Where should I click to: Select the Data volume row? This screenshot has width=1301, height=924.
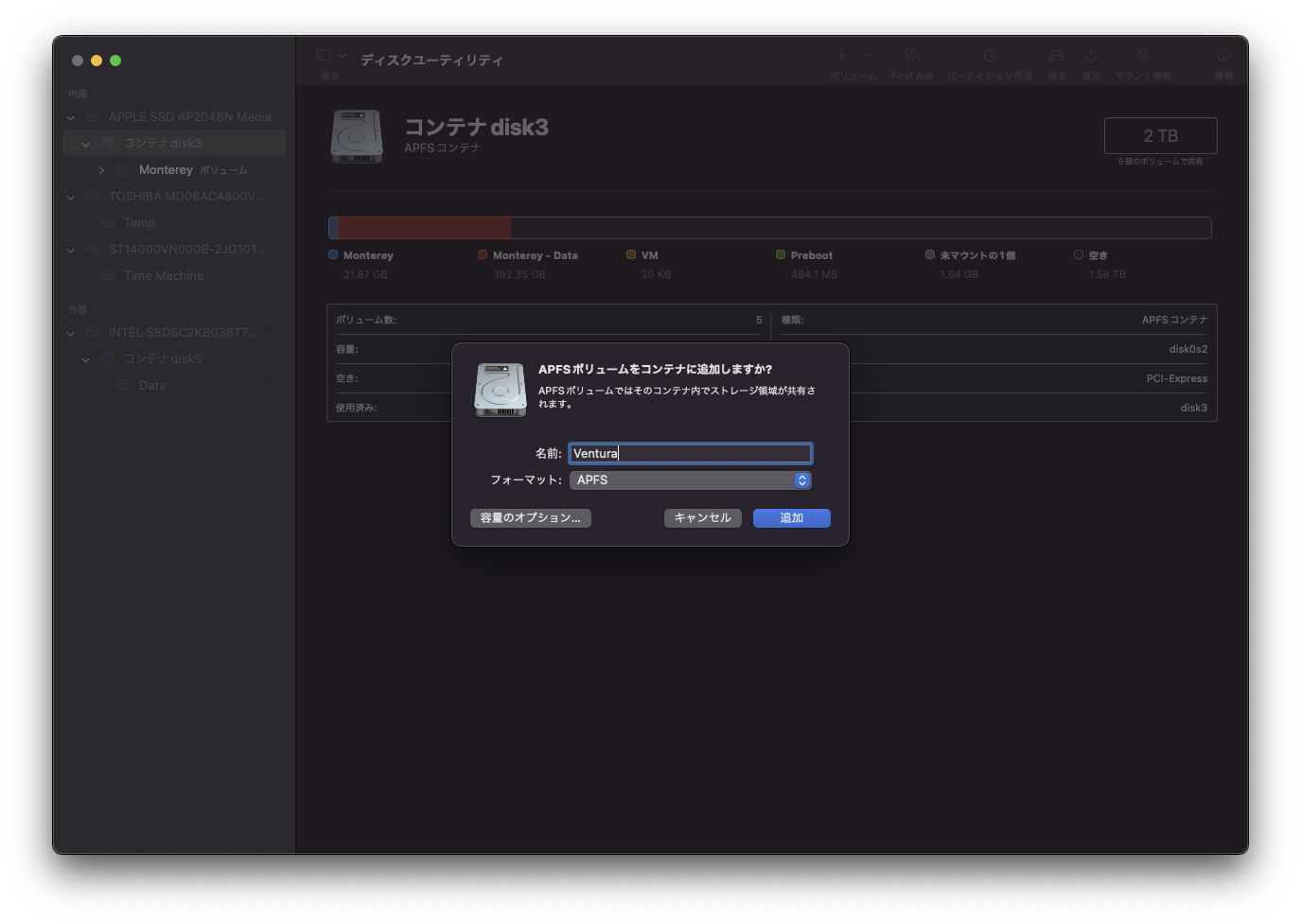click(x=174, y=385)
